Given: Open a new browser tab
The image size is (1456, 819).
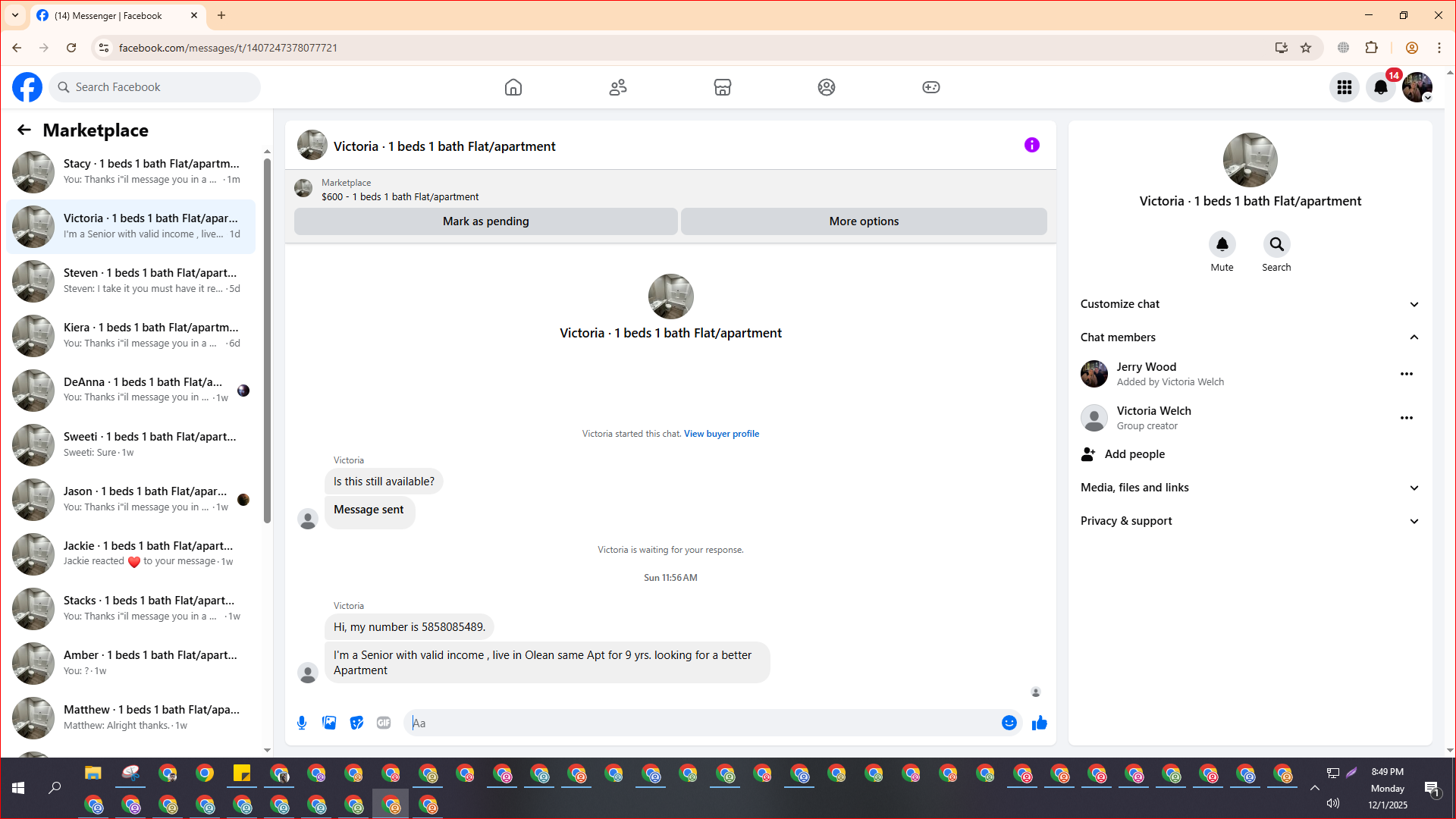Looking at the screenshot, I should tap(221, 15).
